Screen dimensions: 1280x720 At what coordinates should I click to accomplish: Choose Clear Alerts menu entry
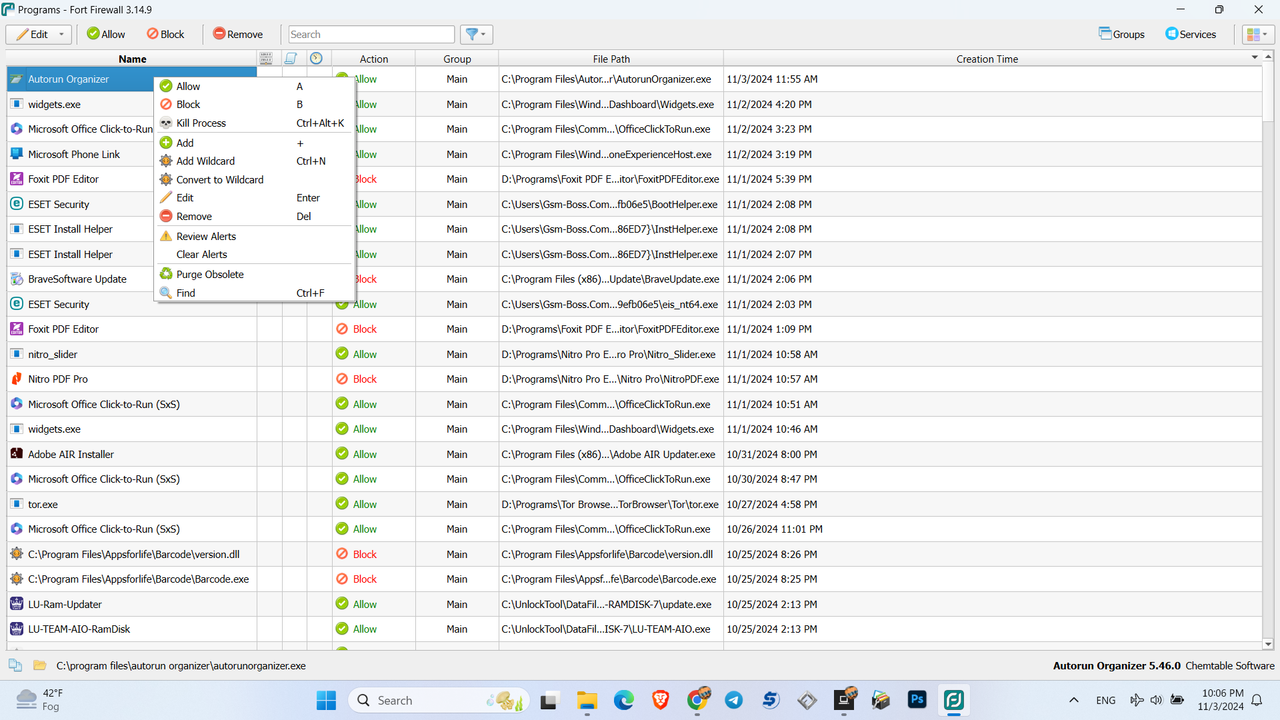254,254
